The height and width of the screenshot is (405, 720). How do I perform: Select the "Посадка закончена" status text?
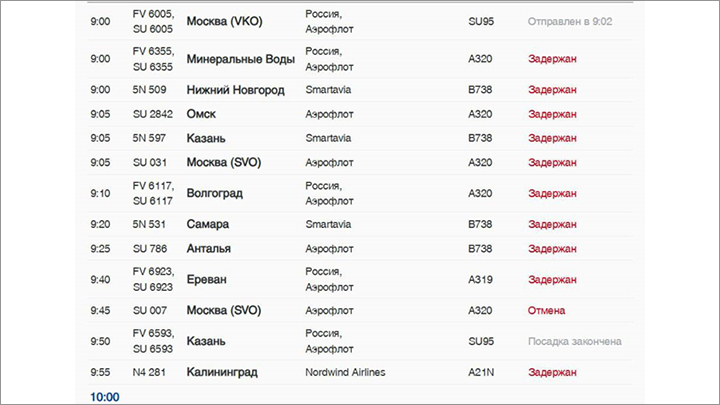pyautogui.click(x=574, y=341)
